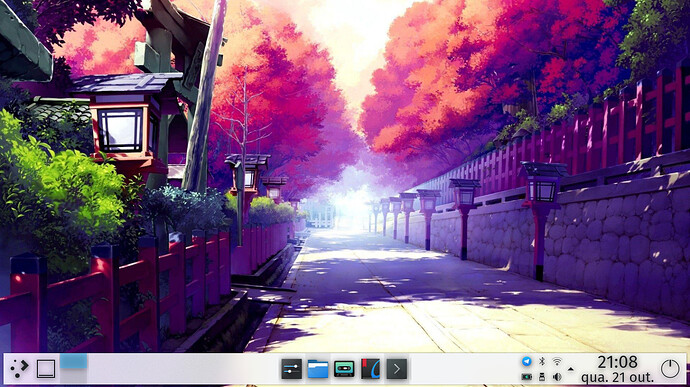Launch the dark app with blue curve icon

click(x=371, y=369)
